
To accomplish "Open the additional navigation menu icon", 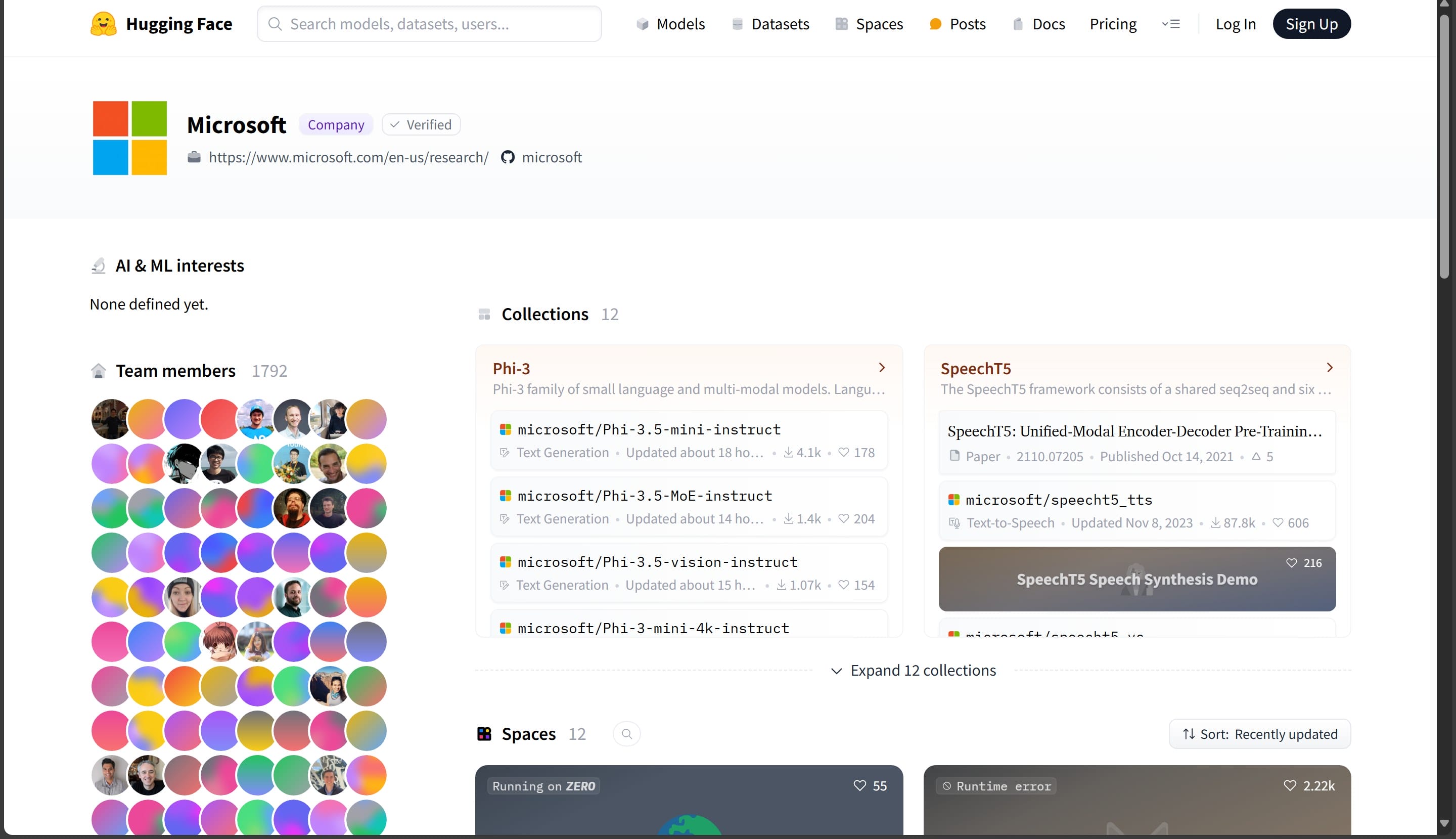I will point(1171,24).
